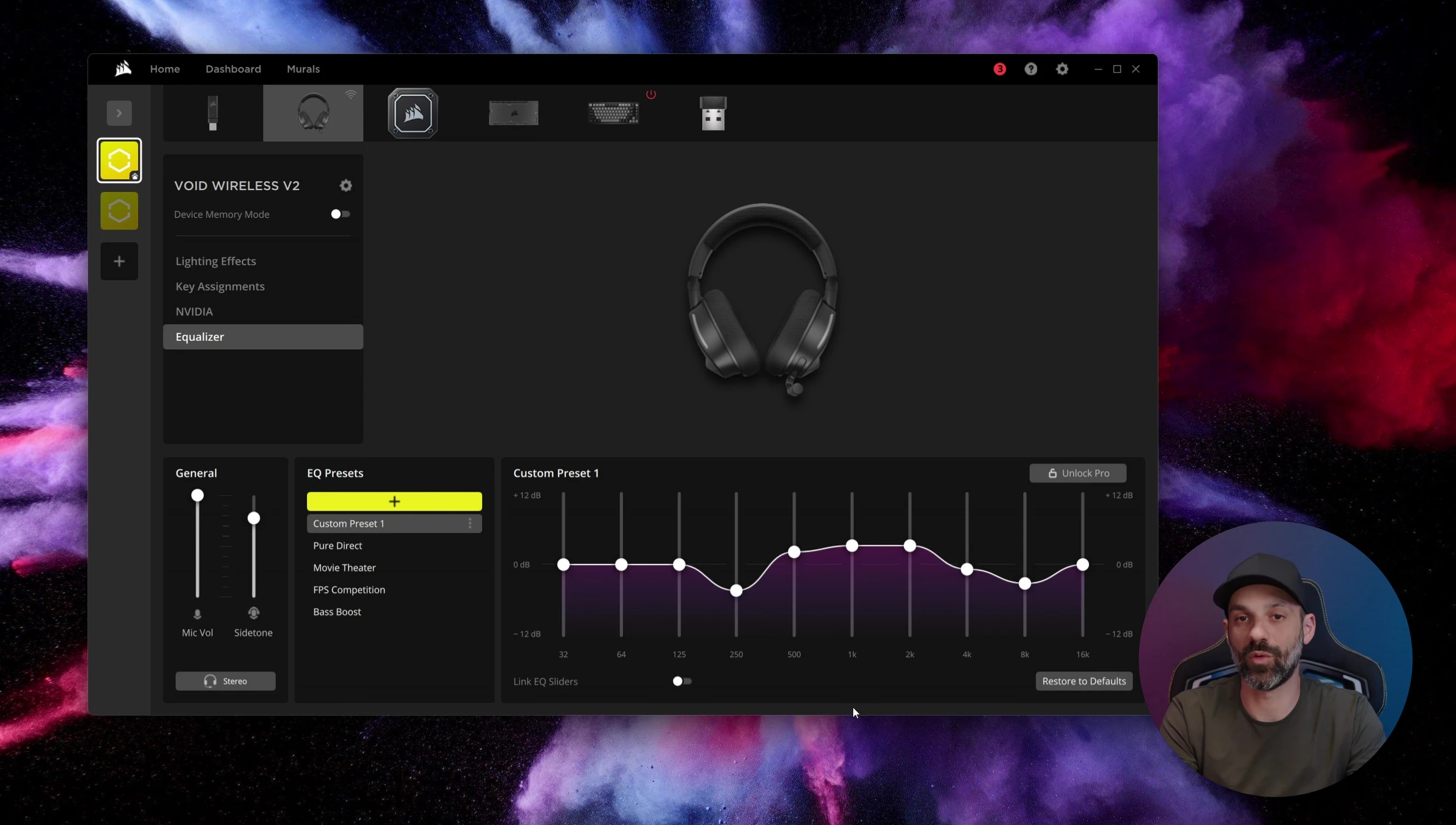Maximize the iCUE window
1456x825 pixels.
pos(1117,69)
